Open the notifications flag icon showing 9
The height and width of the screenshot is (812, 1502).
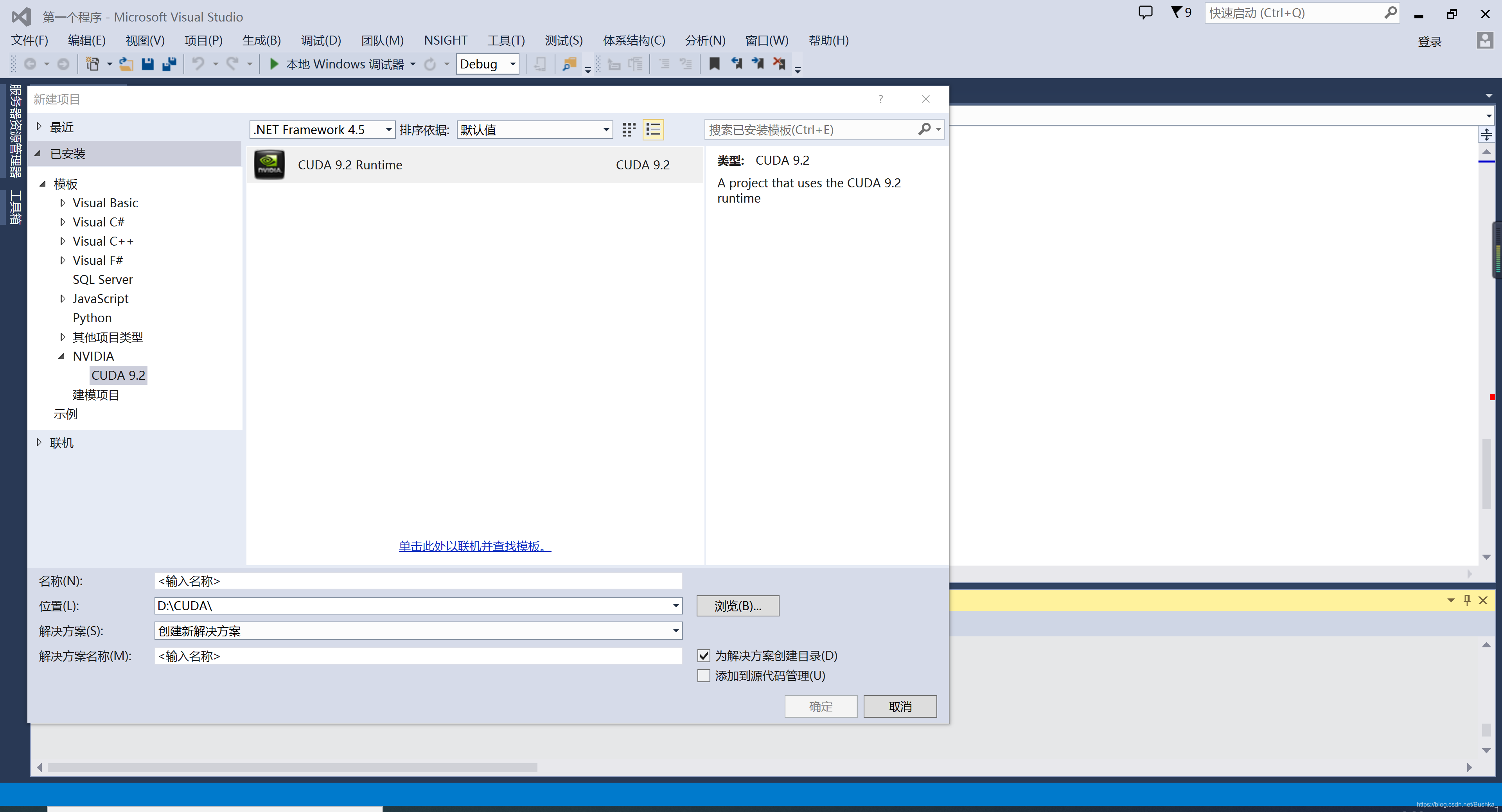(x=1181, y=12)
